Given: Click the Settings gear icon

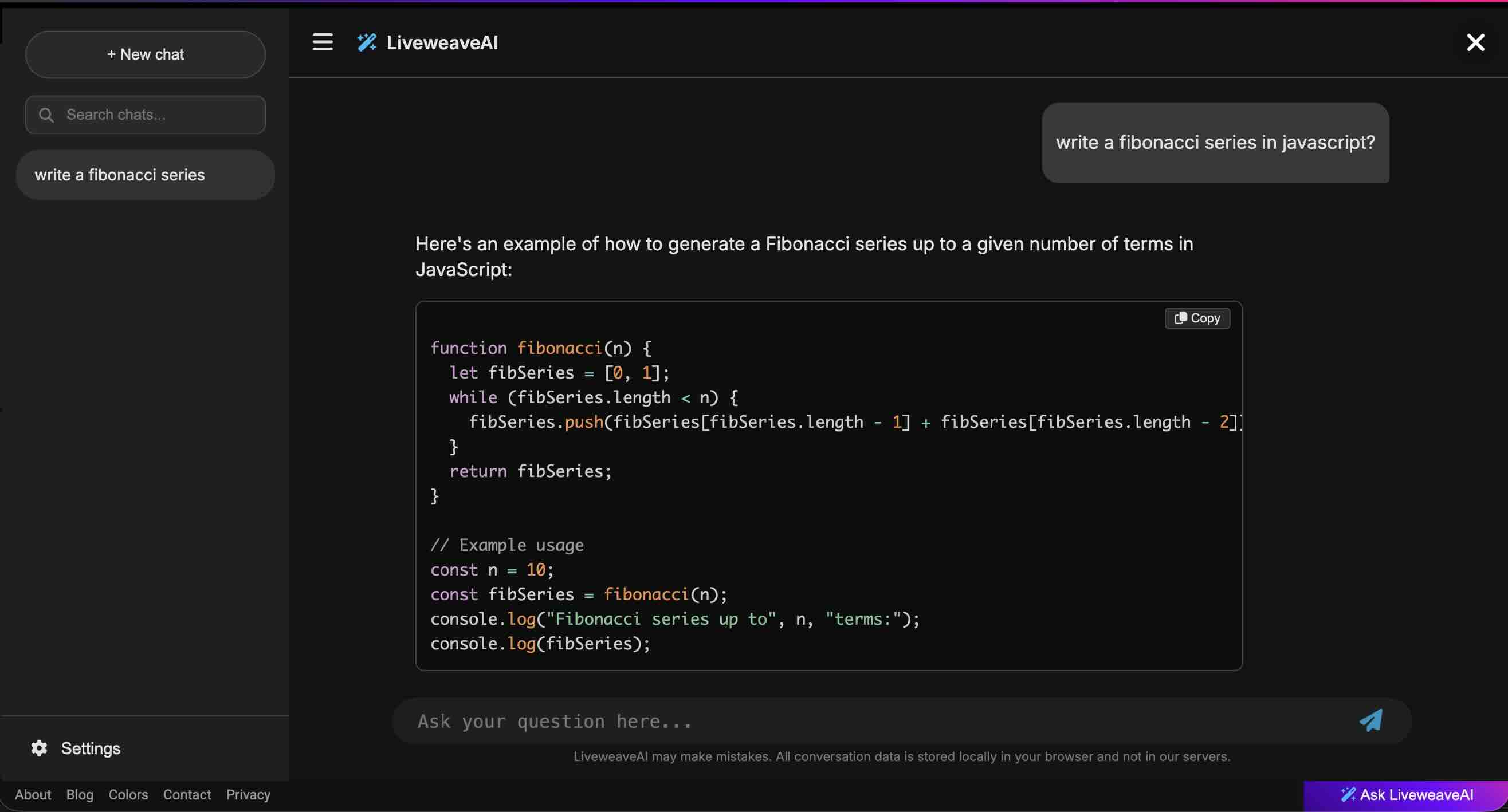Looking at the screenshot, I should coord(39,748).
